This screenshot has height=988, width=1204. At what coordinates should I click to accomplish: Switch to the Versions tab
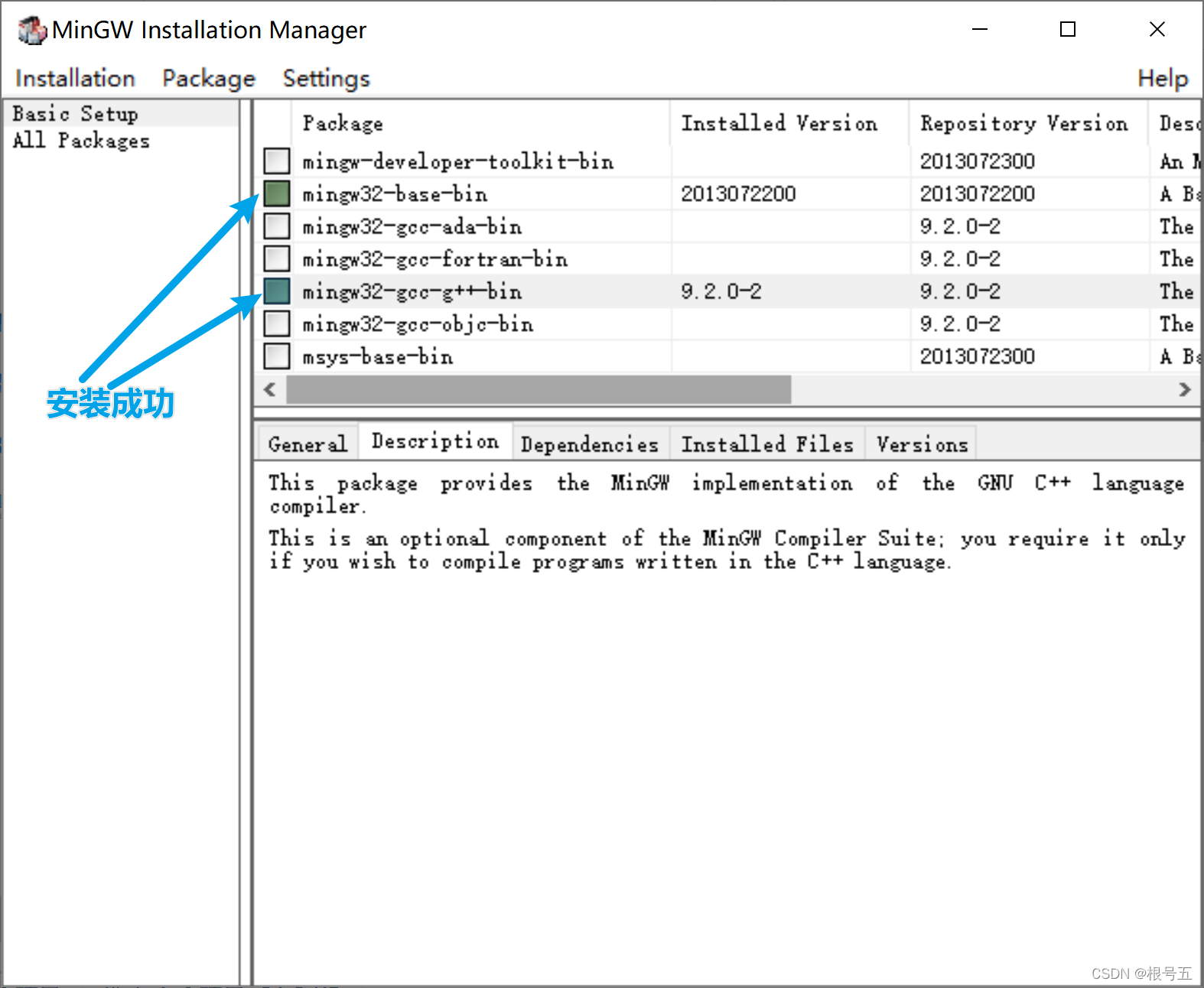[922, 444]
